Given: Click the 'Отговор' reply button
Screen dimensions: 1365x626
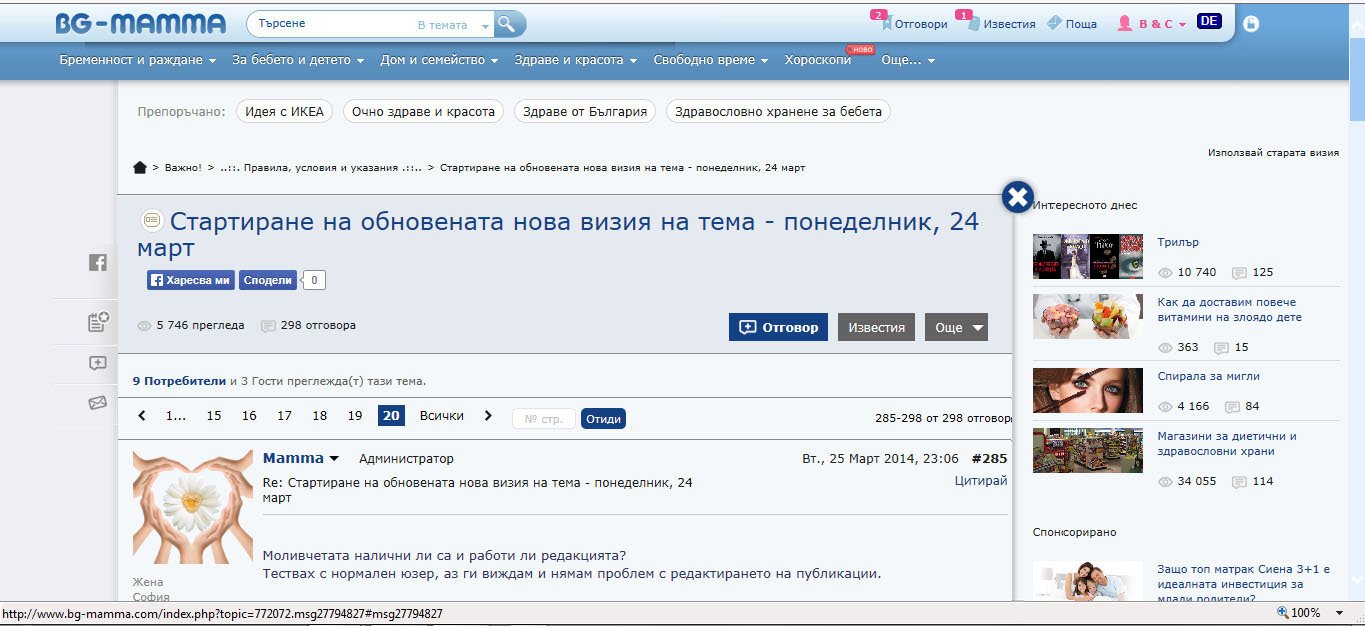Looking at the screenshot, I should pyautogui.click(x=778, y=327).
